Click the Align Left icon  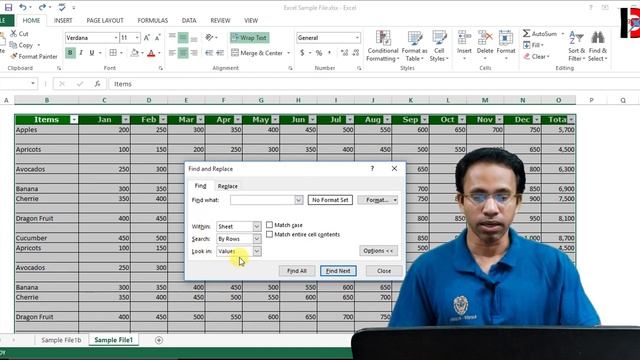coord(172,53)
